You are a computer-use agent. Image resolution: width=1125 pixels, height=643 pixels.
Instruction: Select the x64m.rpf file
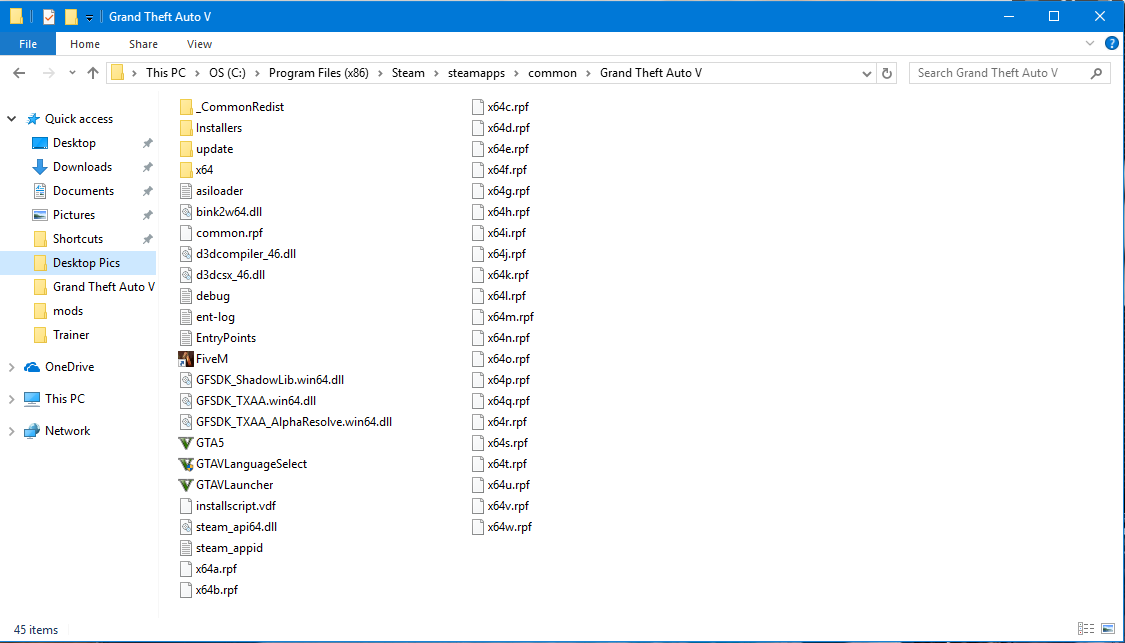coord(511,317)
